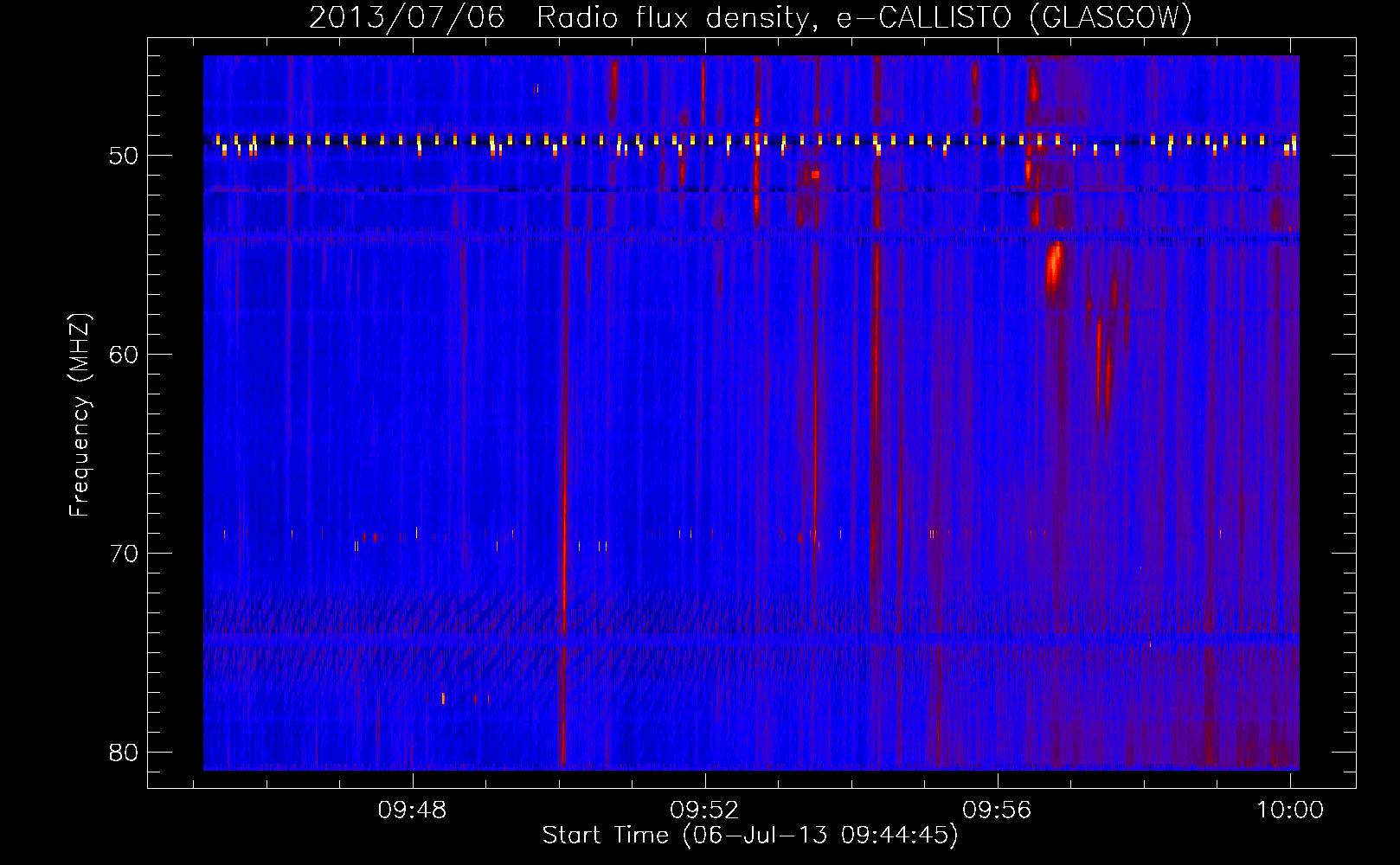This screenshot has width=1400, height=865.
Task: Click the 'Start Time' x-axis label
Action: 750,836
